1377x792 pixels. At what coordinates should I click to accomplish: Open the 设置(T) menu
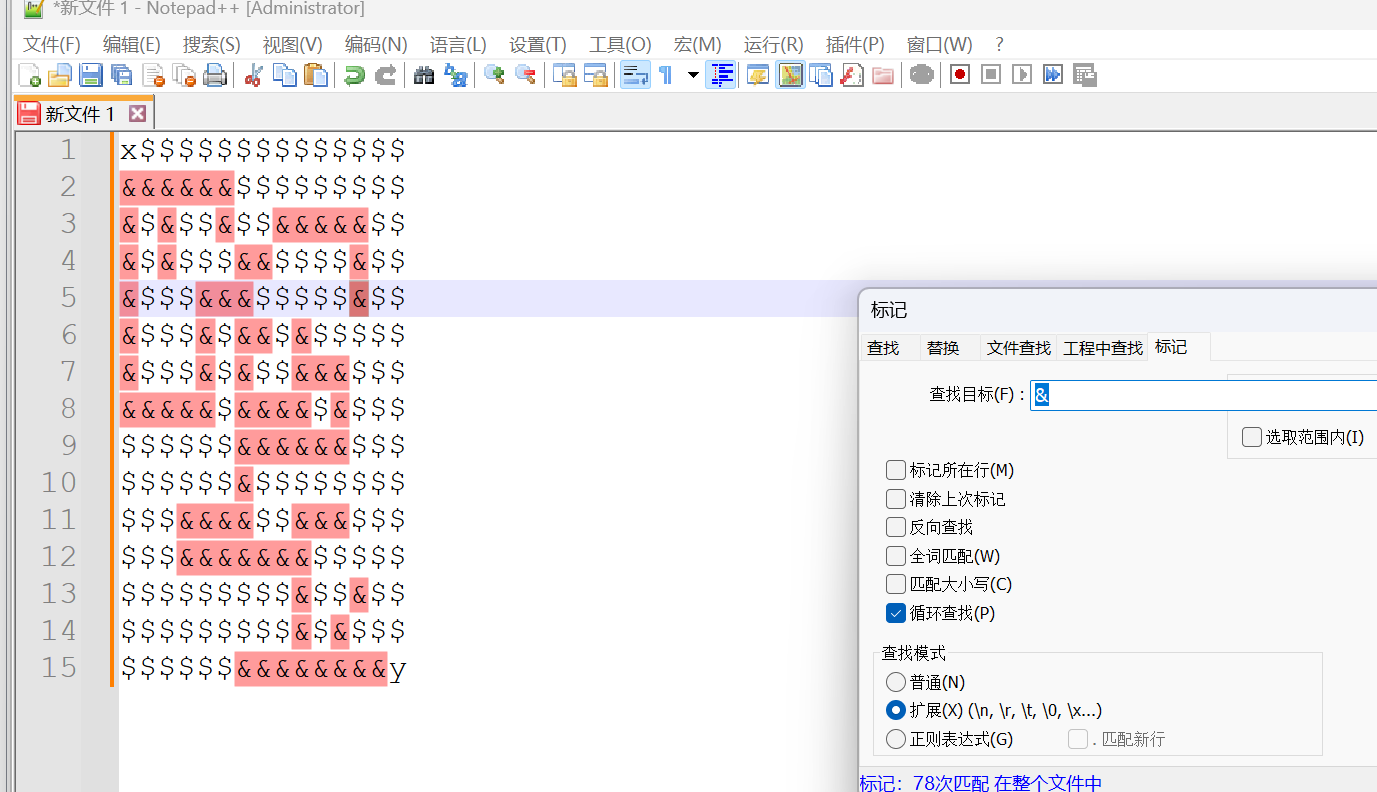pos(538,45)
